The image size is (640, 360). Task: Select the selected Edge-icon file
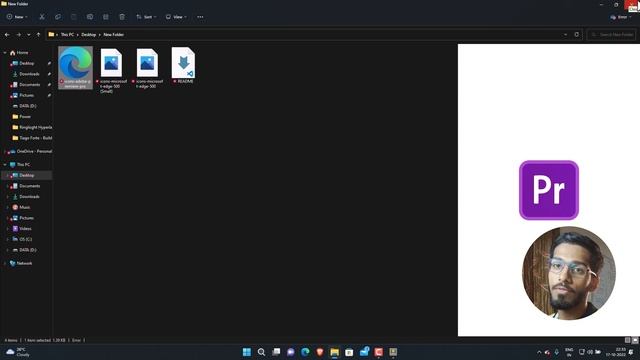coord(76,68)
